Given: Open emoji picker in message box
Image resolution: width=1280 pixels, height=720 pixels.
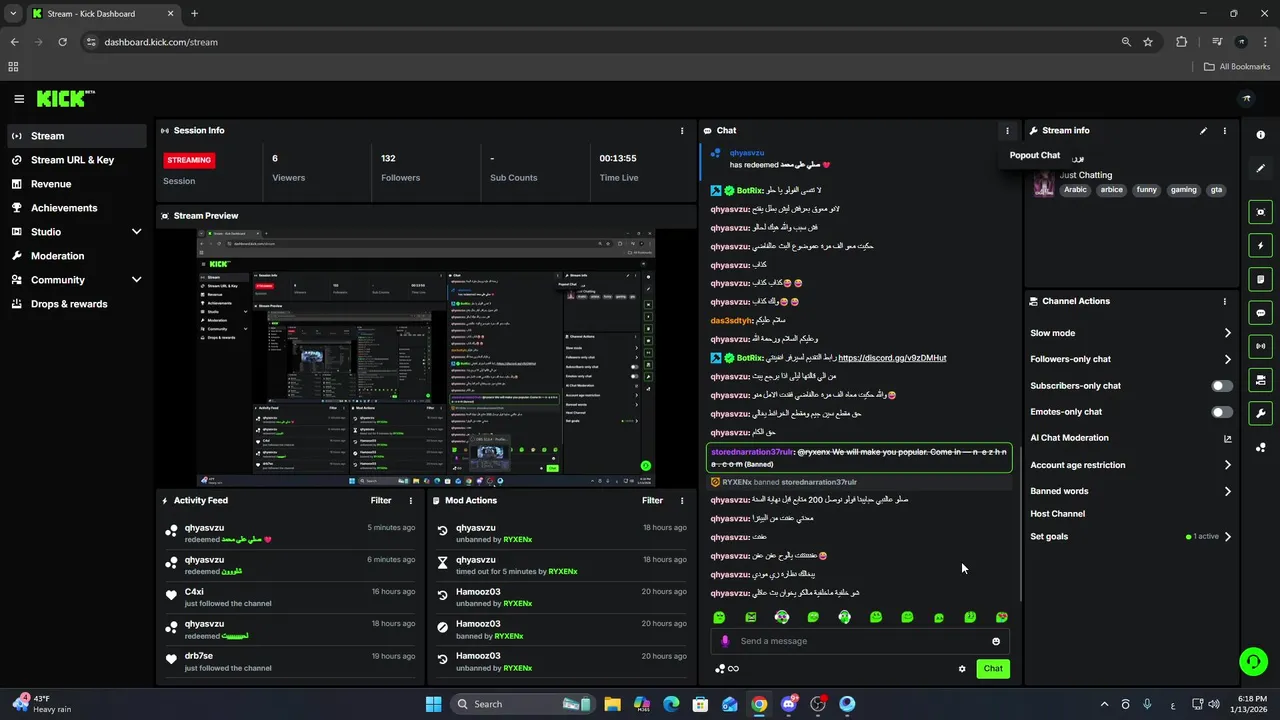Looking at the screenshot, I should click(996, 642).
